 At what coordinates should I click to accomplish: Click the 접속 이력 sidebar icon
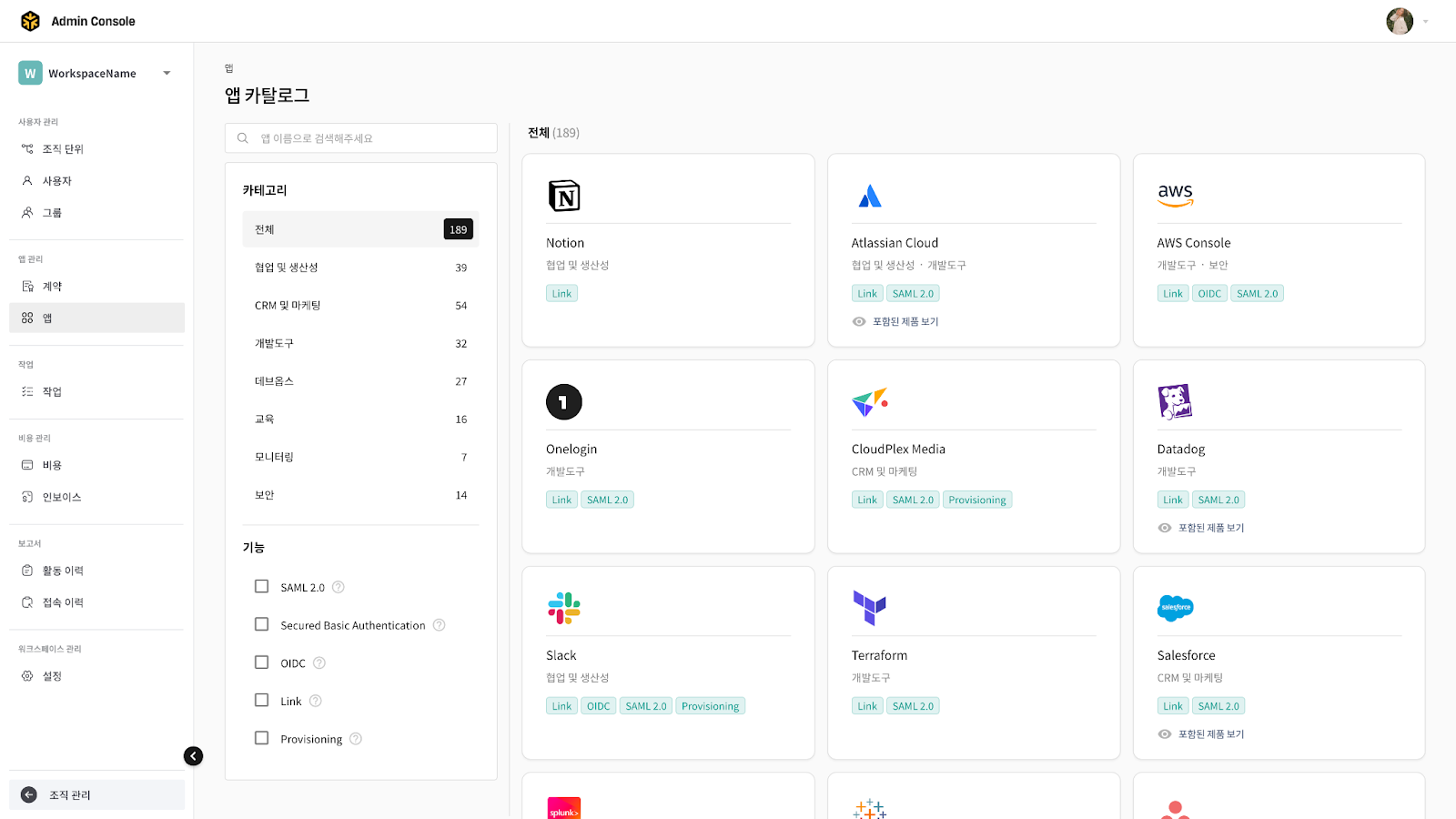point(27,602)
